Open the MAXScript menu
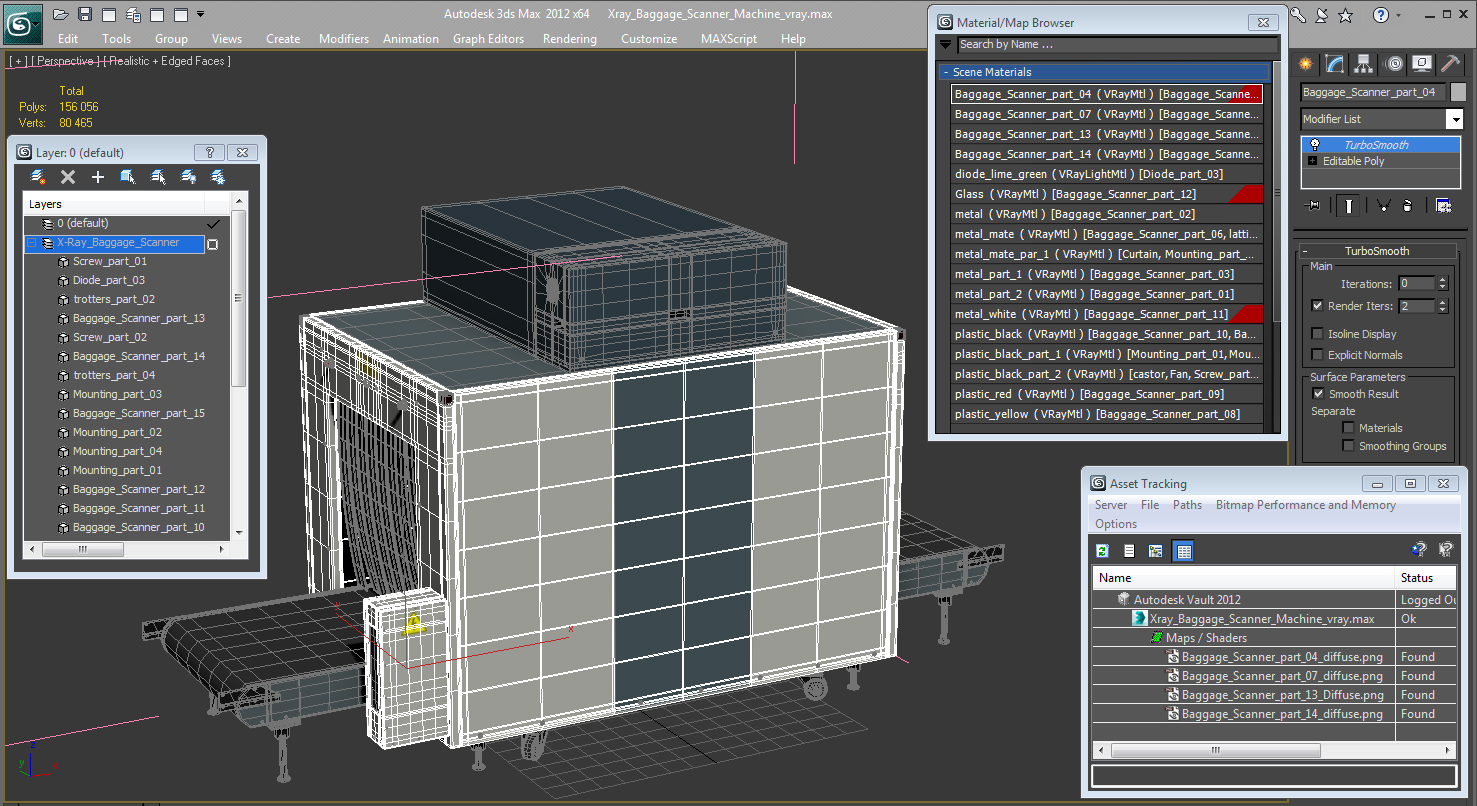 pos(728,39)
